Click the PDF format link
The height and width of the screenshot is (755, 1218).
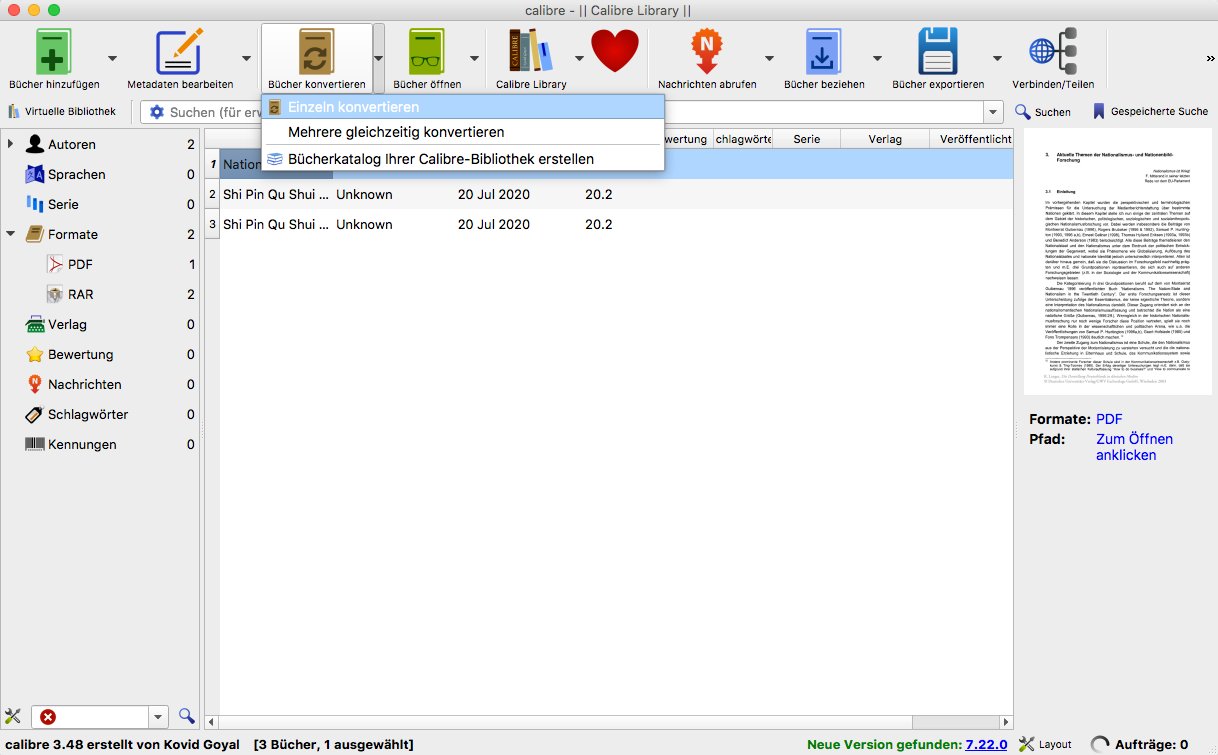pos(1109,419)
